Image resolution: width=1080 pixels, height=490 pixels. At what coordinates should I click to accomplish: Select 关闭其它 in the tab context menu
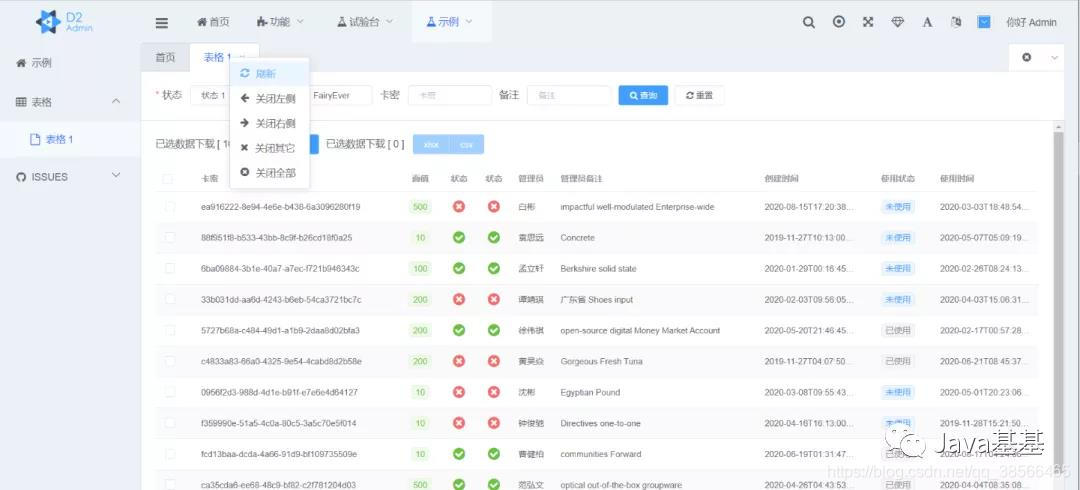pyautogui.click(x=269, y=148)
